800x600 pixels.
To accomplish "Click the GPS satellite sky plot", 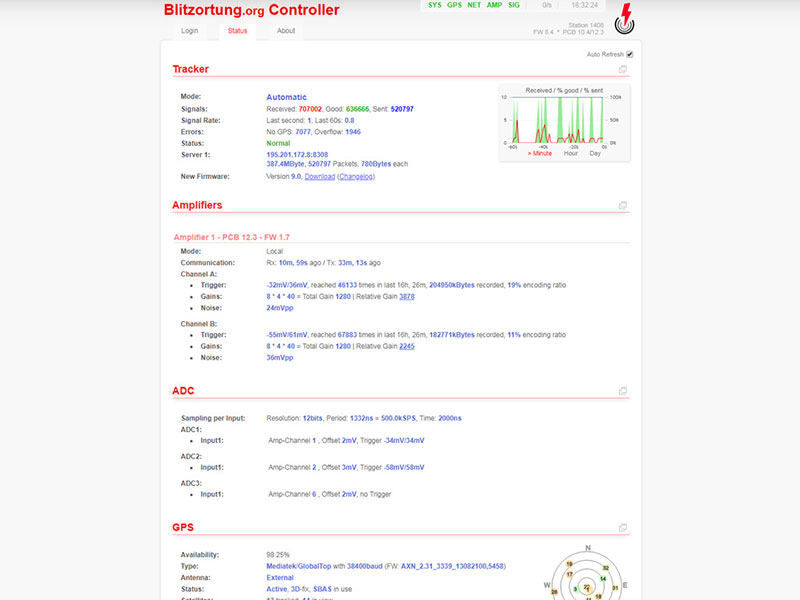I will click(587, 574).
